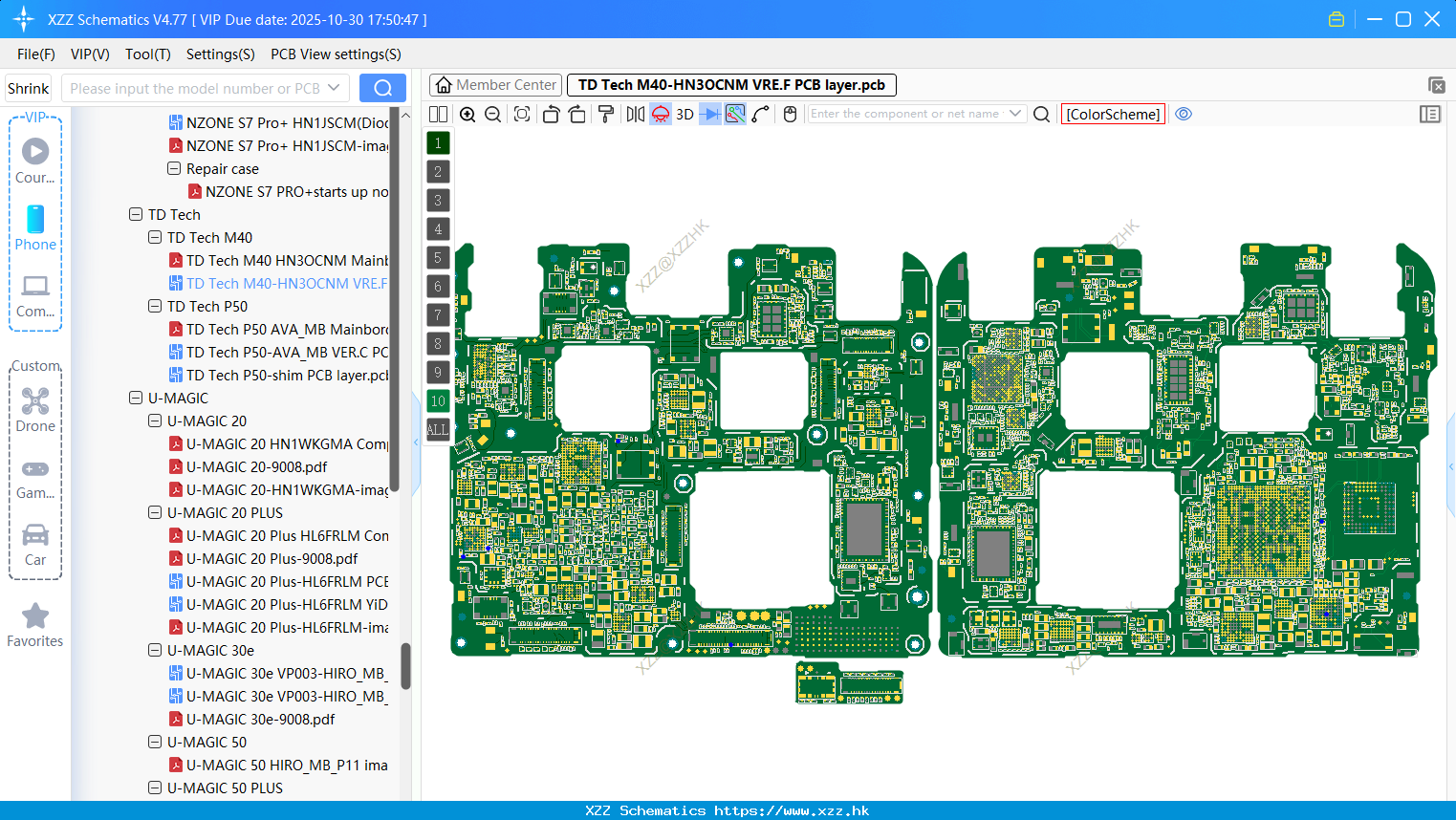Image resolution: width=1456 pixels, height=820 pixels.
Task: Open the component or net name dropdown
Action: click(1015, 114)
